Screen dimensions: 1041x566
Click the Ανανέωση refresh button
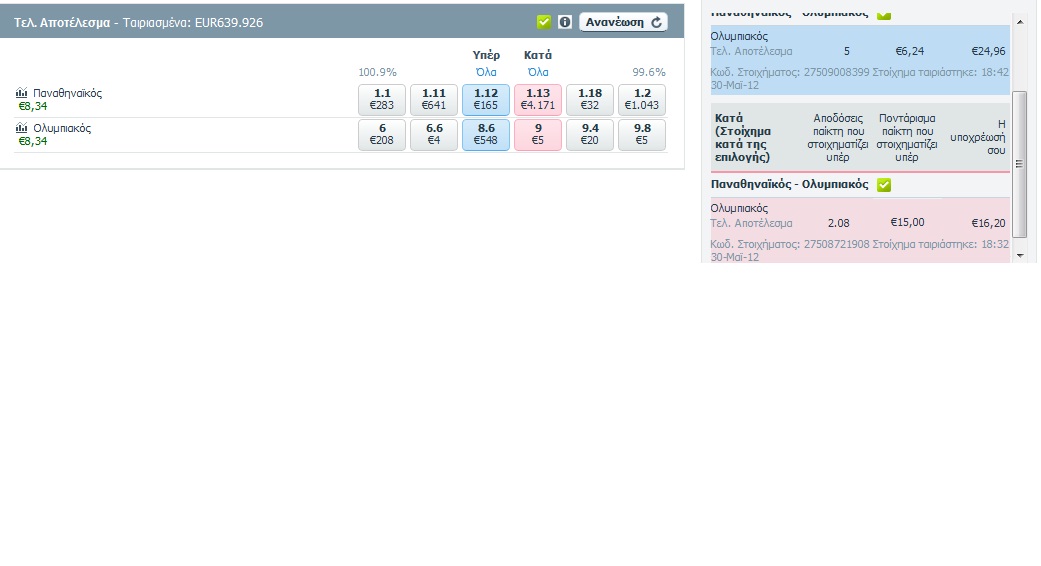tap(623, 22)
